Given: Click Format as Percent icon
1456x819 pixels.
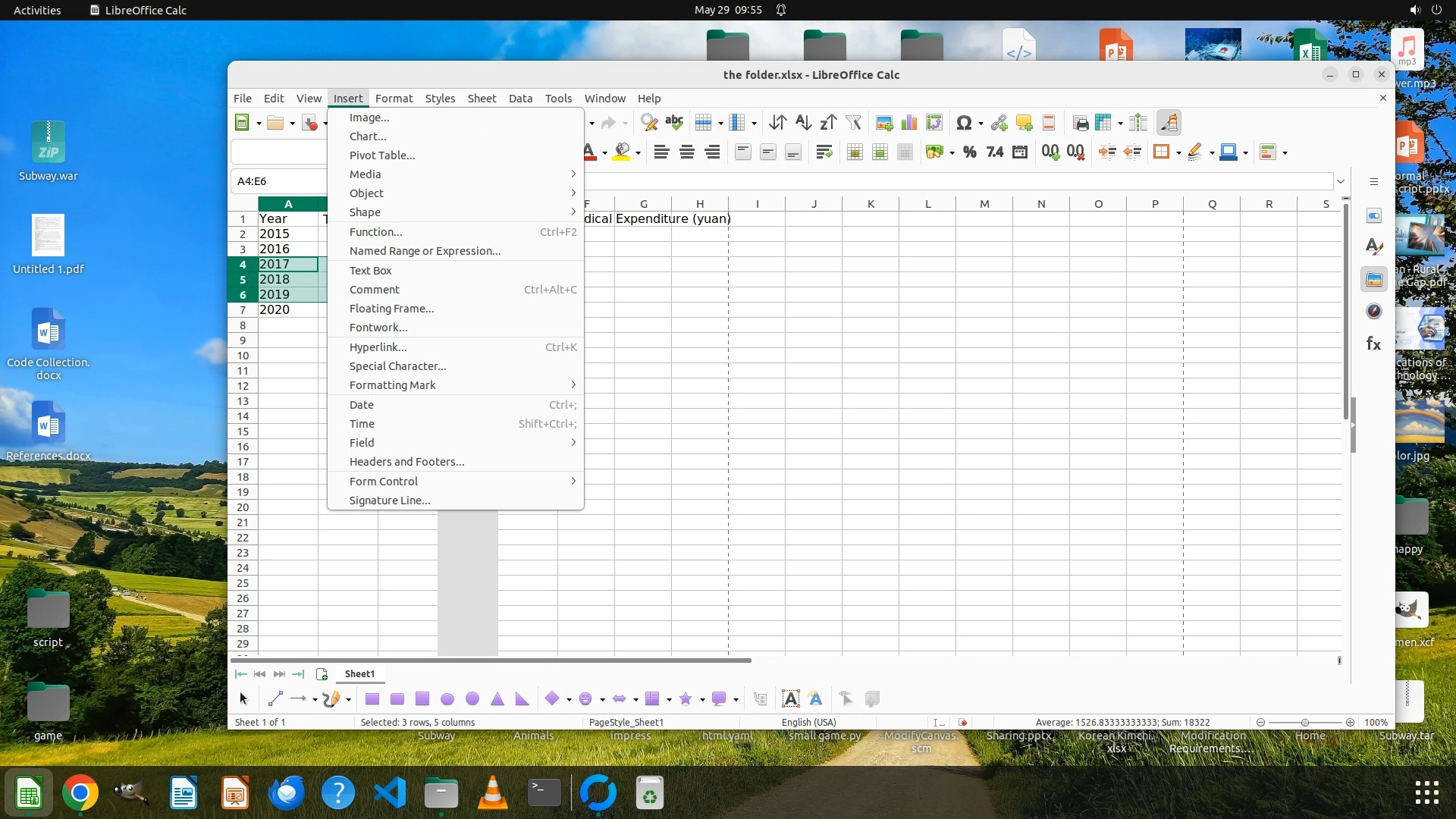Looking at the screenshot, I should 969,152.
